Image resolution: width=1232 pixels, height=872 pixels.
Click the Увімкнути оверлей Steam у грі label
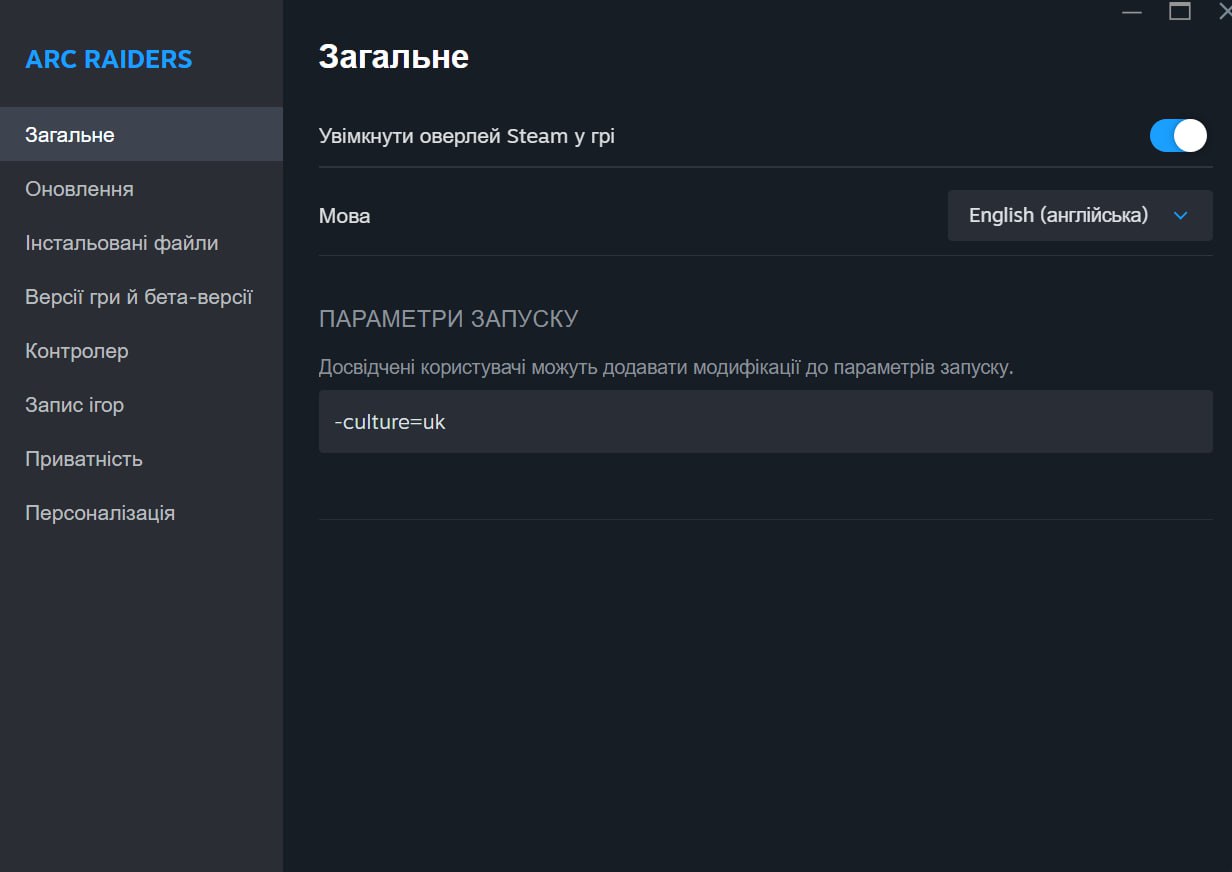click(x=466, y=136)
